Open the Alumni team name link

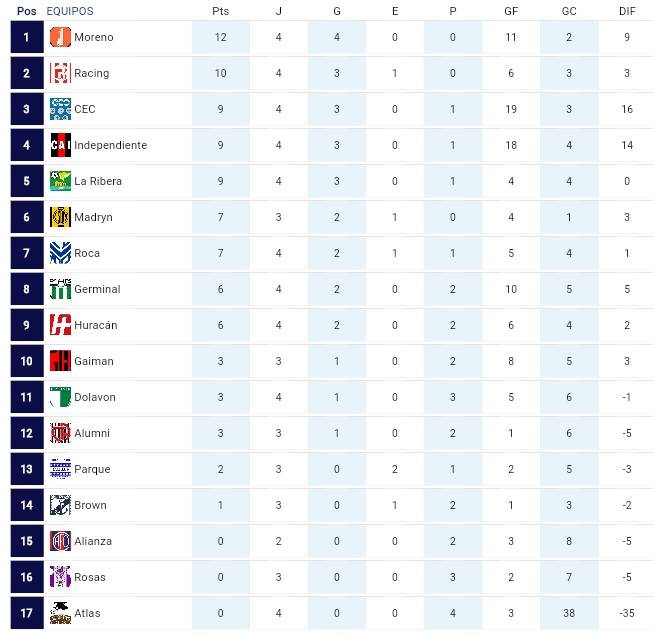(x=92, y=433)
